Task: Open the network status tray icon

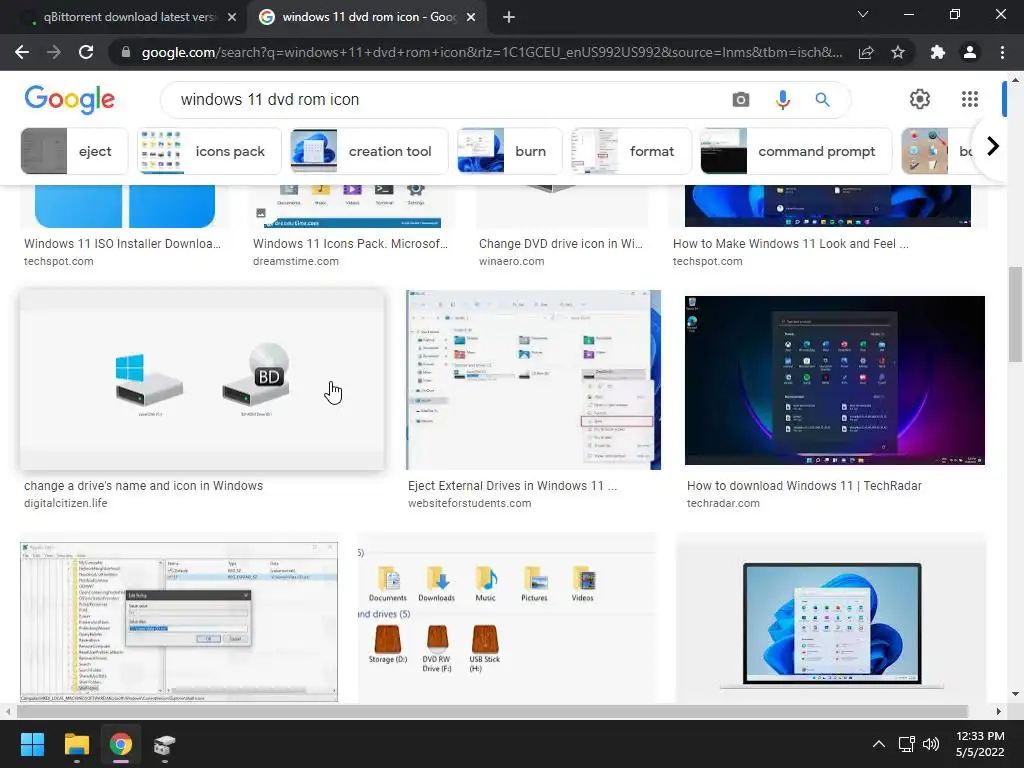Action: pos(906,744)
